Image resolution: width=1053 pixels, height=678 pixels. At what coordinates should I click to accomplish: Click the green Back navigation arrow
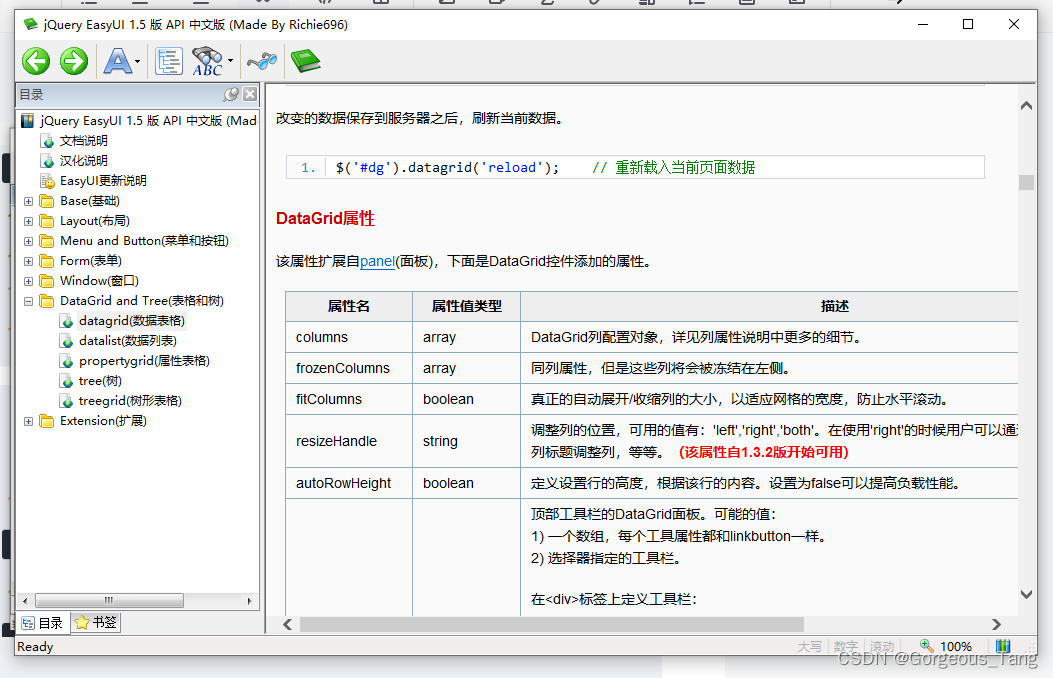click(35, 61)
